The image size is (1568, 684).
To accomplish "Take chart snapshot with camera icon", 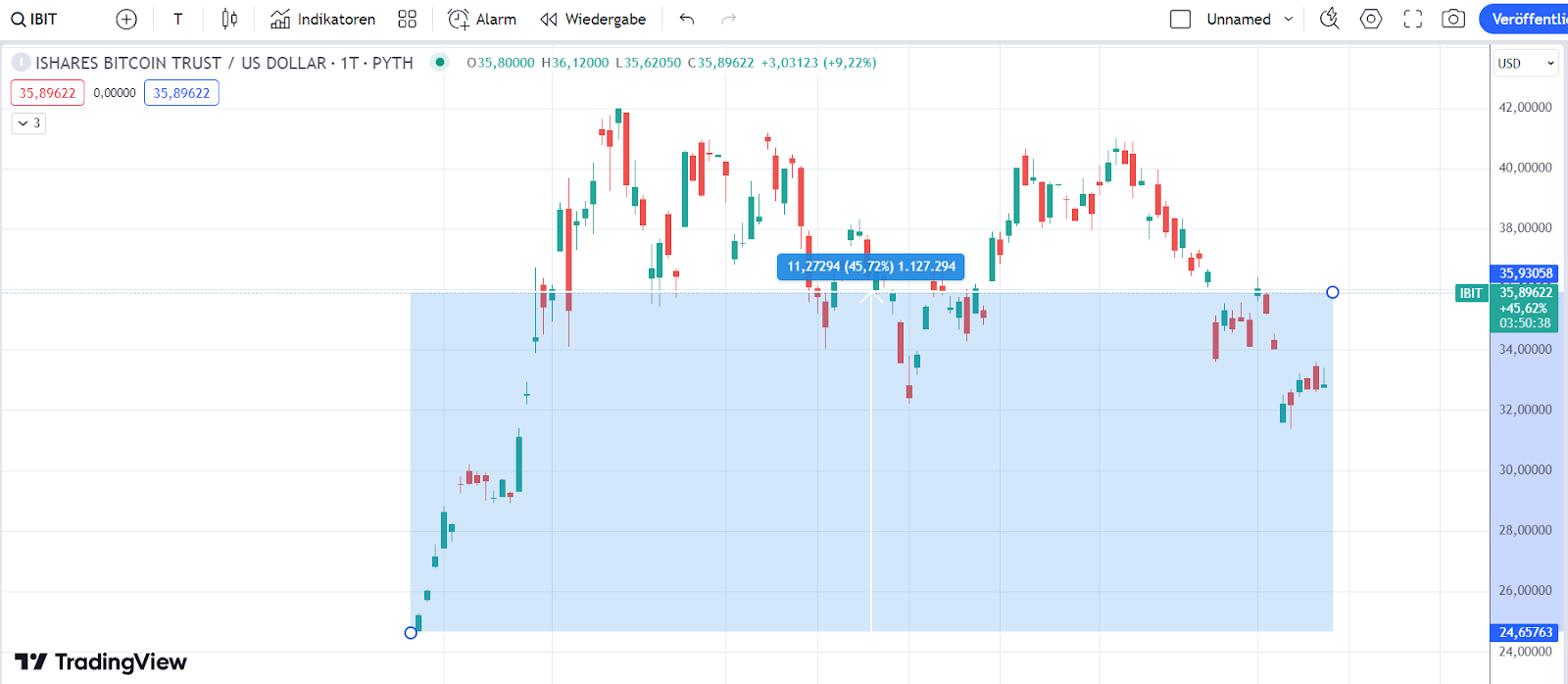I will tap(1454, 19).
